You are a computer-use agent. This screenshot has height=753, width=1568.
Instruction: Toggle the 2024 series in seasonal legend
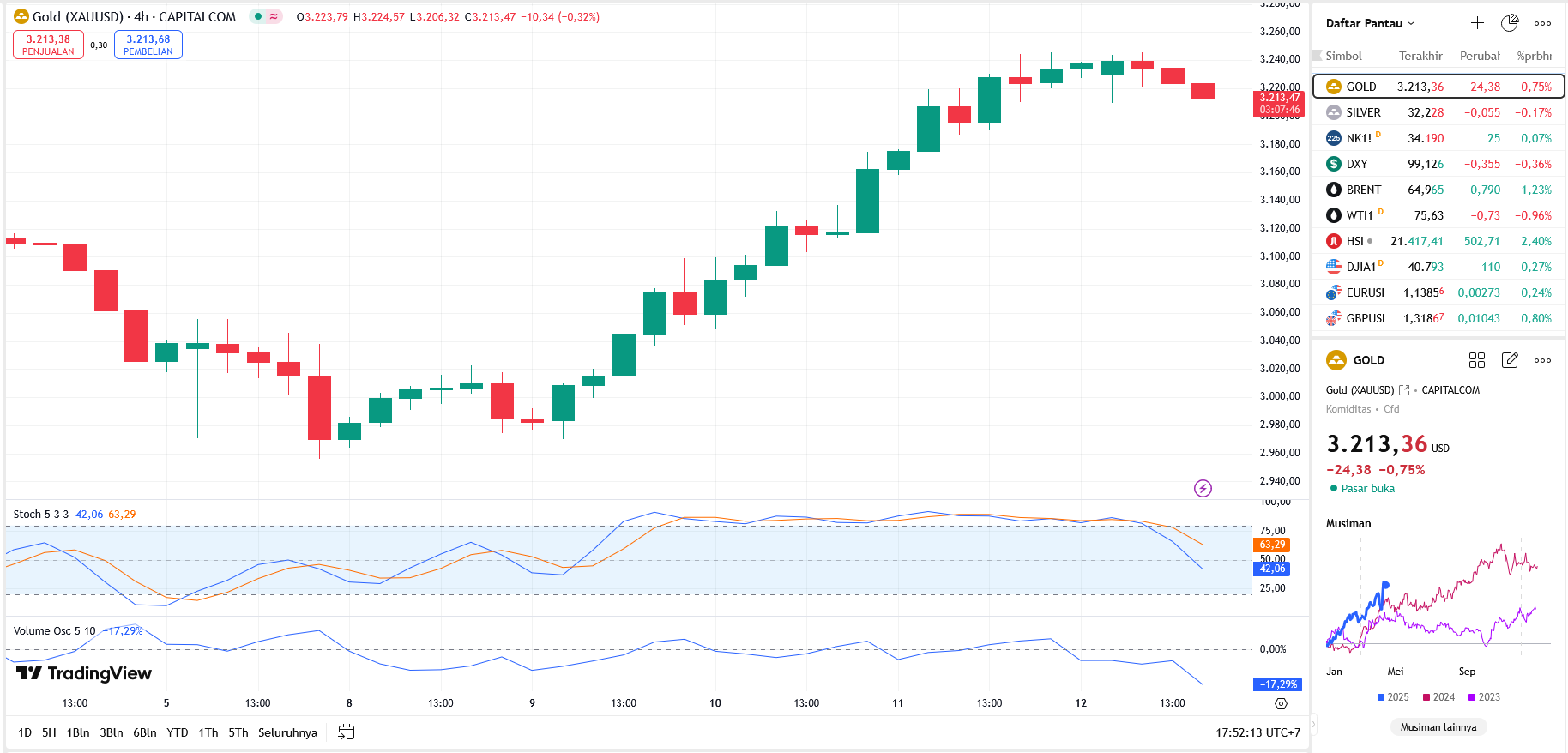coord(1438,697)
